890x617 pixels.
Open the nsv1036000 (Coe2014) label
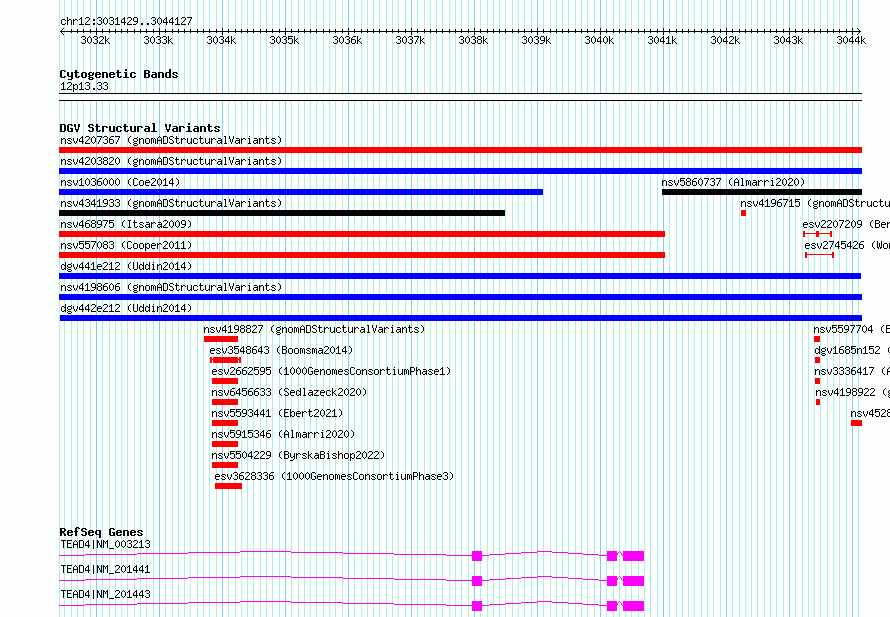pyautogui.click(x=120, y=182)
